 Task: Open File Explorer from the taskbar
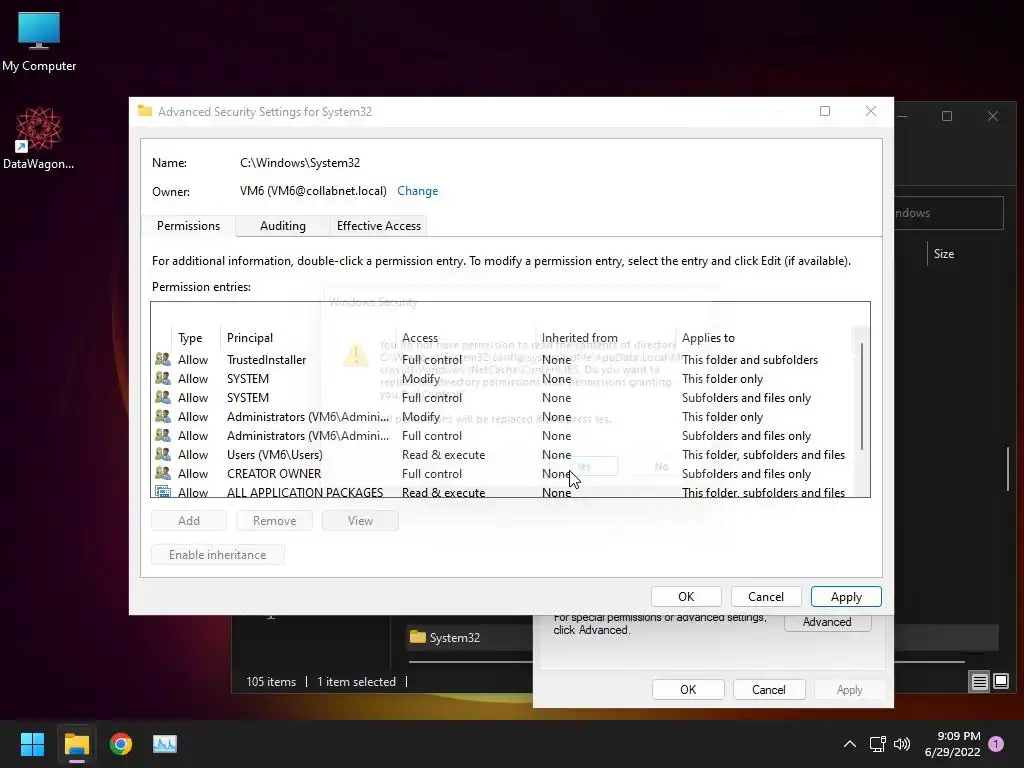[76, 744]
